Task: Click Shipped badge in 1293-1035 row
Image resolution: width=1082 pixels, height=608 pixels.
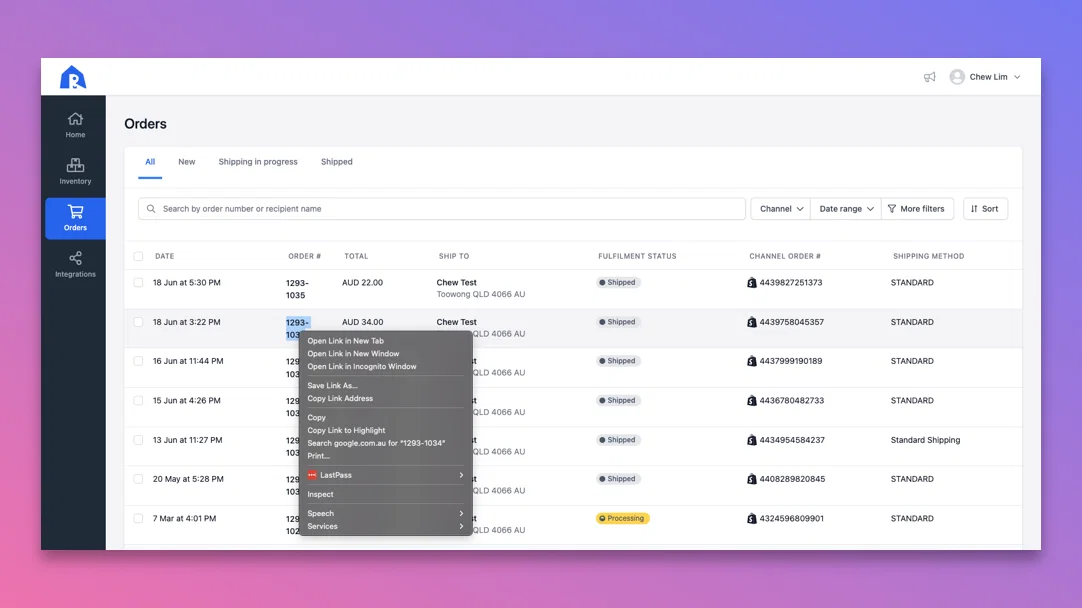Action: [x=618, y=282]
